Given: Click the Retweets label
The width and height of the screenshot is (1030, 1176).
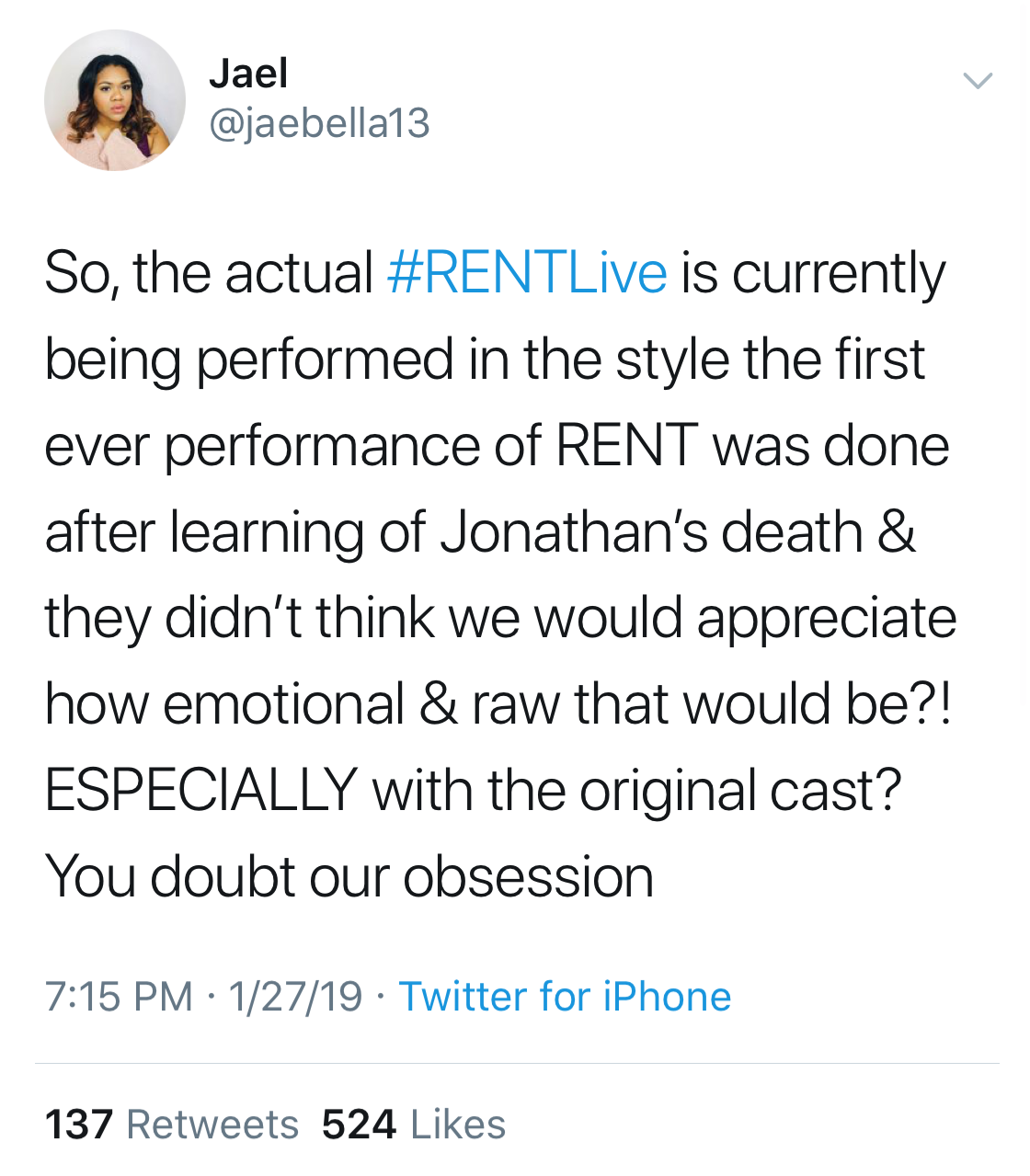Looking at the screenshot, I should click(x=212, y=1125).
